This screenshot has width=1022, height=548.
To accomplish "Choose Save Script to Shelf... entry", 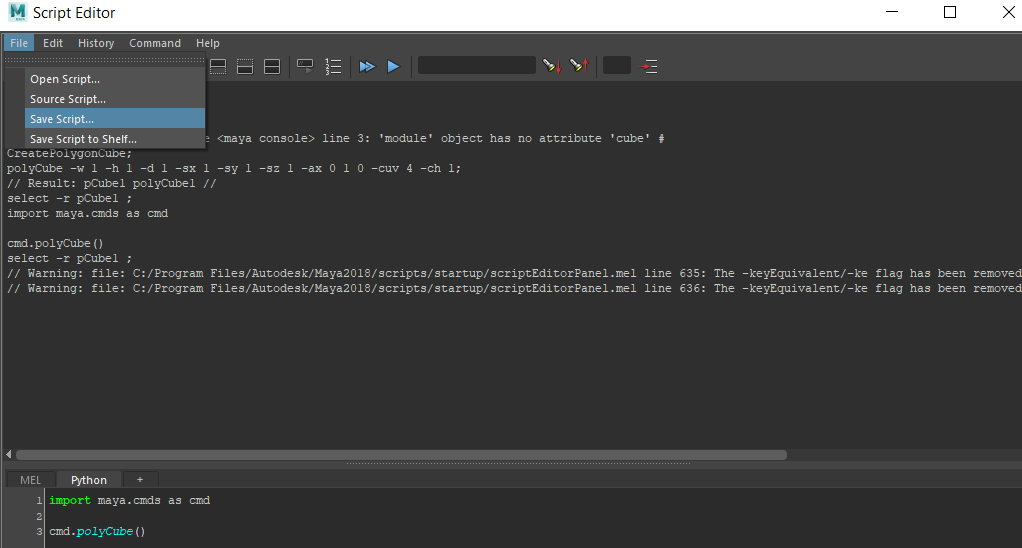I will coord(115,139).
